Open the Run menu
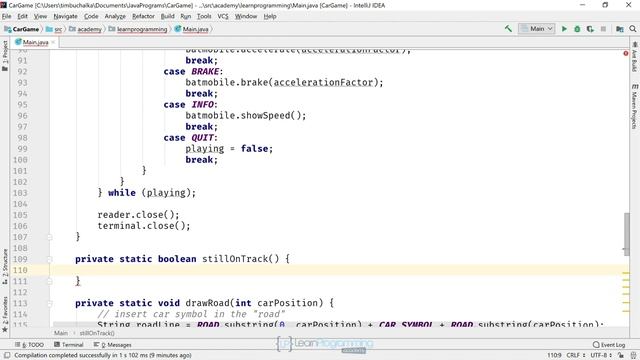The image size is (640, 360). pyautogui.click(x=186, y=16)
